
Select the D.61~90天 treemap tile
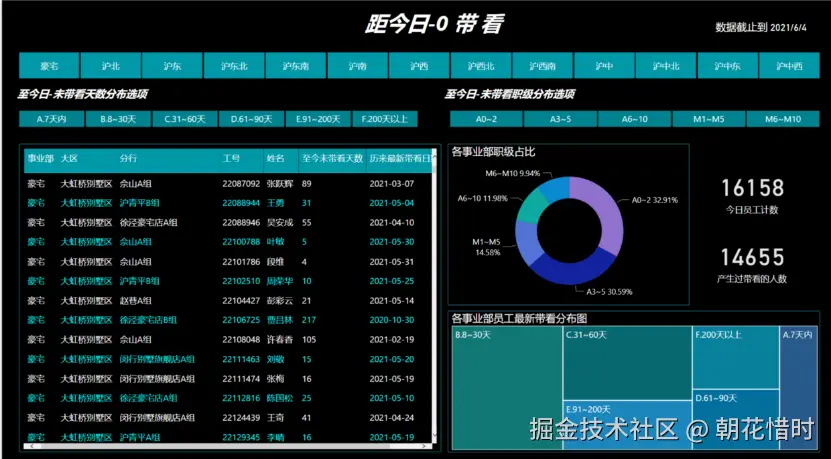[736, 420]
